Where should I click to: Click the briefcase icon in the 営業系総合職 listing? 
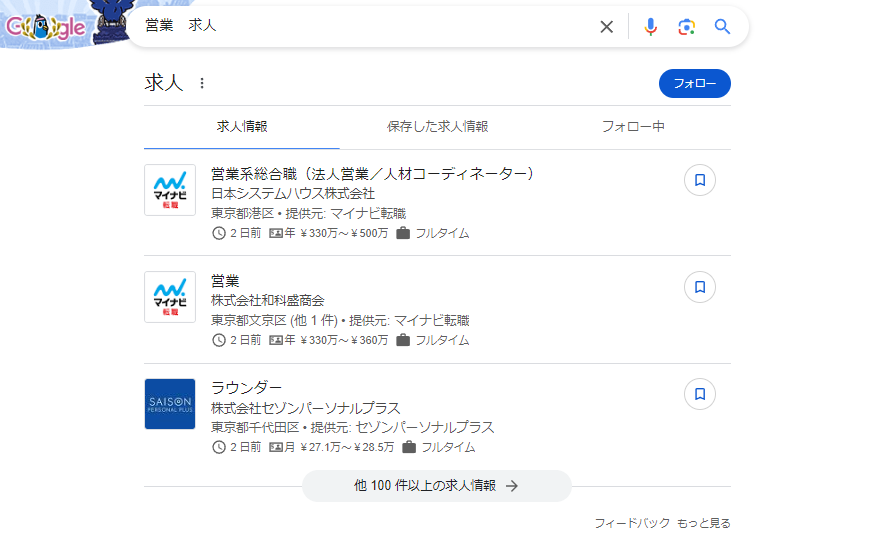[403, 233]
